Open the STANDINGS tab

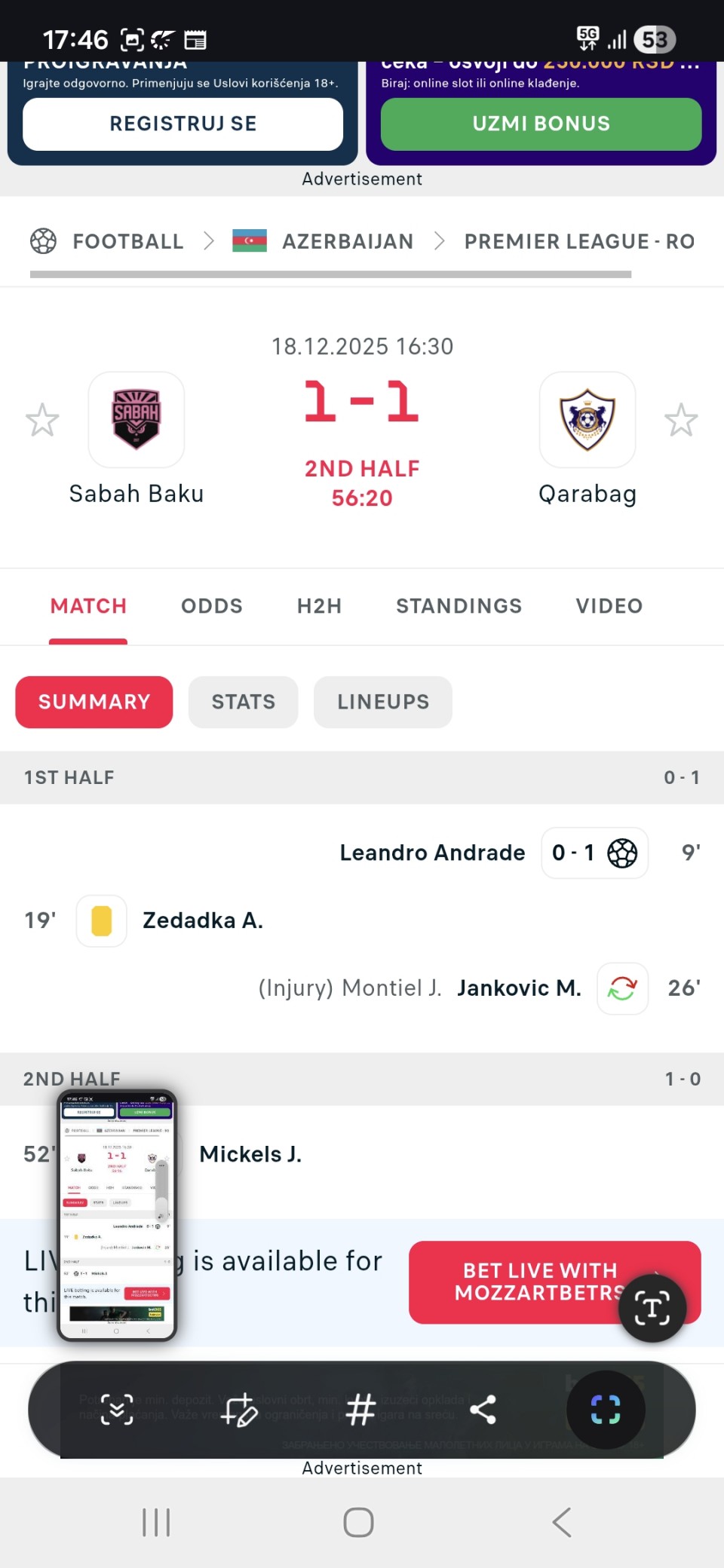[459, 606]
